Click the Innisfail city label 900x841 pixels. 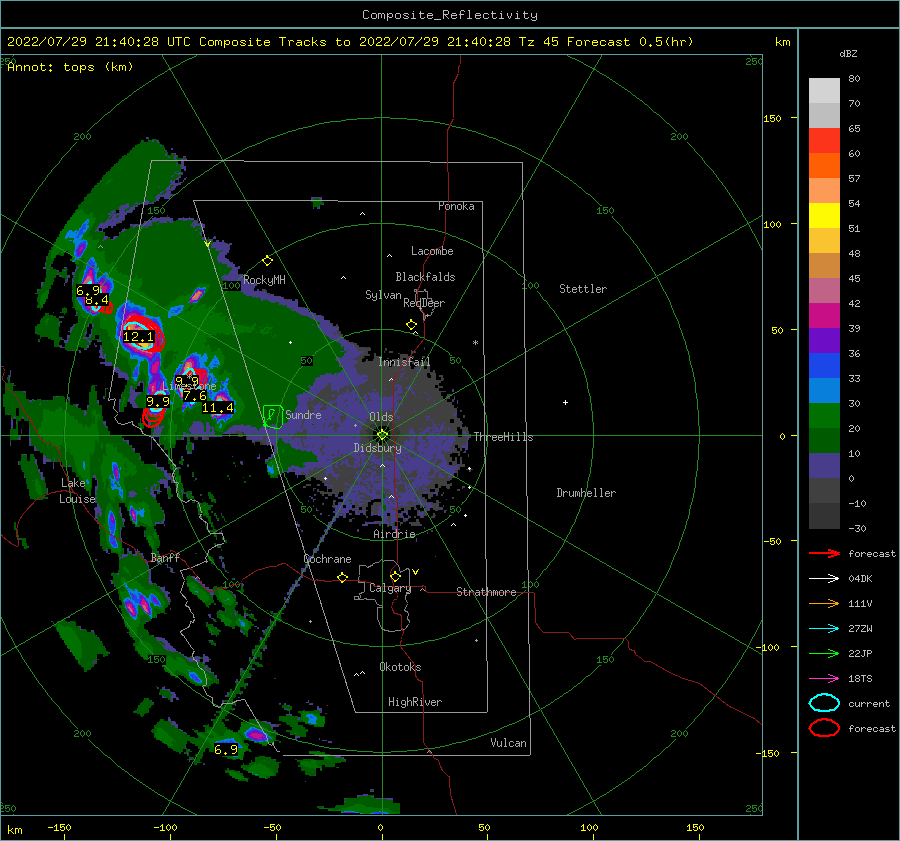[404, 362]
